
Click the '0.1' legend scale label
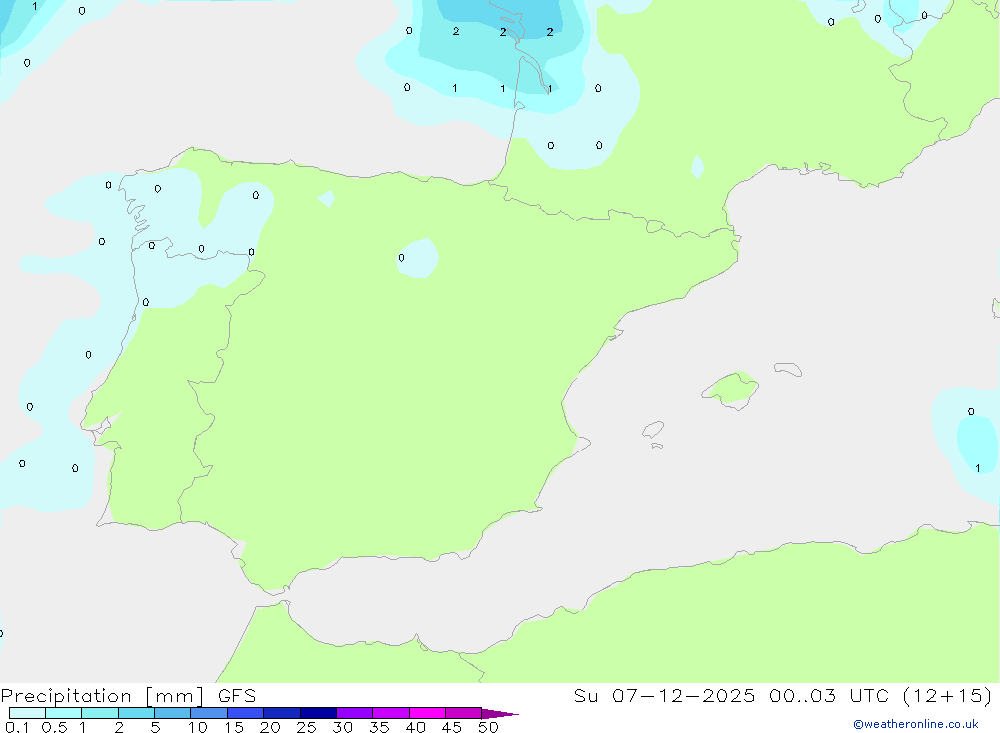pos(17,727)
